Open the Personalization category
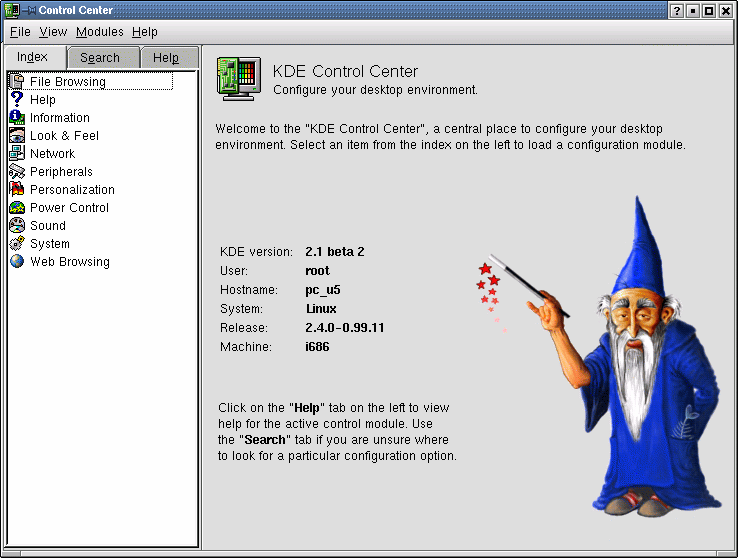Image resolution: width=738 pixels, height=558 pixels. [x=72, y=190]
